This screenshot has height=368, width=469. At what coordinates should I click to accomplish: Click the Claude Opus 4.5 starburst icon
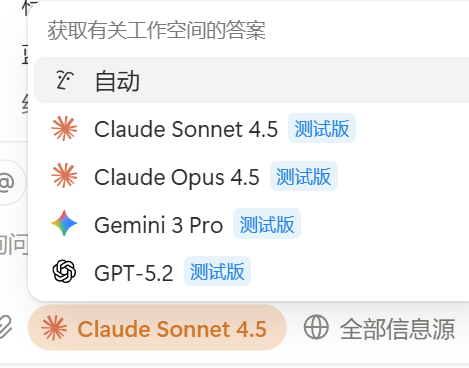64,176
